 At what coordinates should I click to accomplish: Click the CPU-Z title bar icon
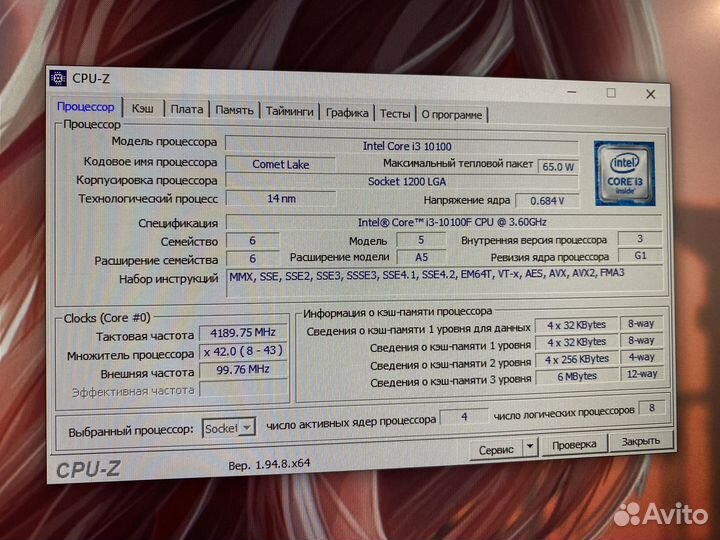click(58, 78)
